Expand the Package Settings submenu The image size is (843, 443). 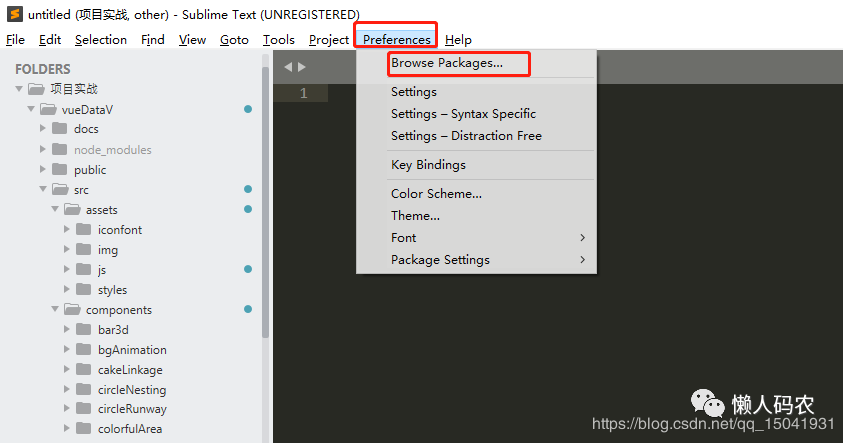pos(476,260)
